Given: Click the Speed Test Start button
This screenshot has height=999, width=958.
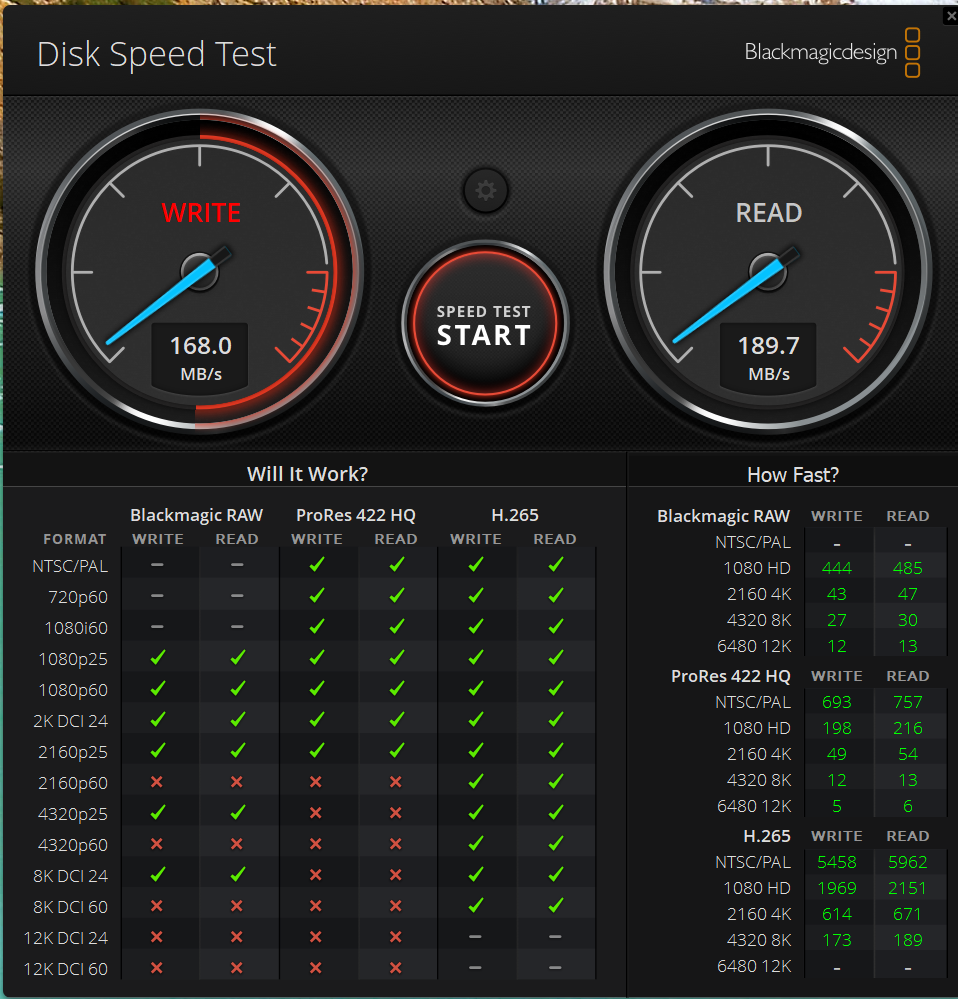Looking at the screenshot, I should (x=485, y=323).
